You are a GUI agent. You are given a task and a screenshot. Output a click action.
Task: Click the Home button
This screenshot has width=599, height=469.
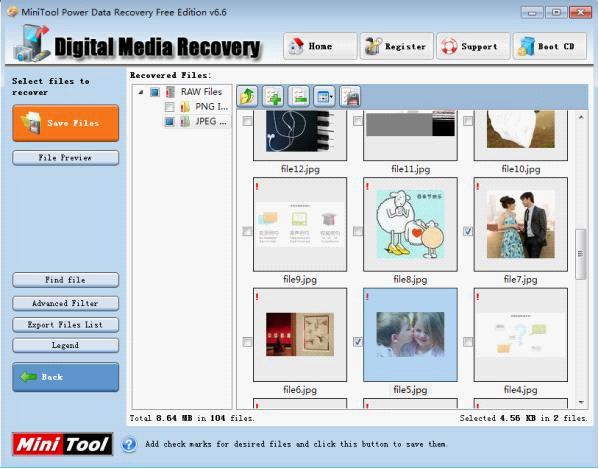(320, 46)
